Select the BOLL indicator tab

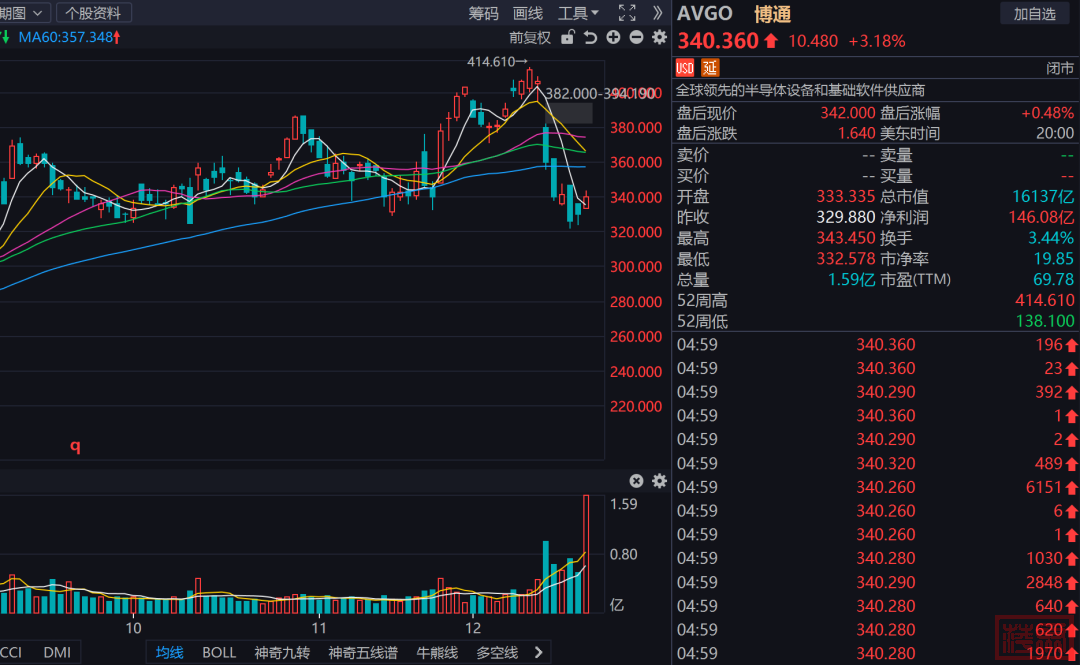point(219,653)
